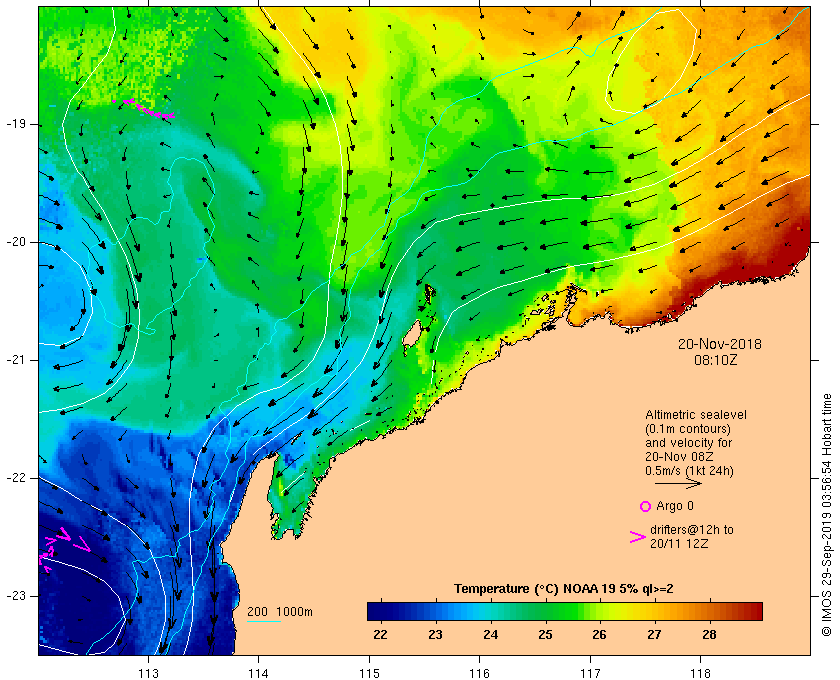
Task: Click the '200 1000m' depth label
Action: coord(280,612)
